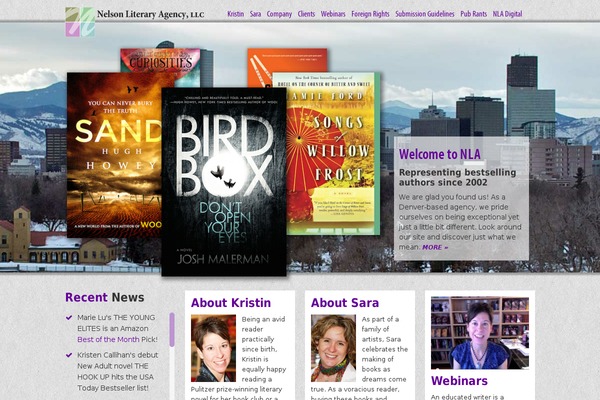Click Kristen Callihan's THE HOOK UP news item
600x400 pixels.
(117, 371)
